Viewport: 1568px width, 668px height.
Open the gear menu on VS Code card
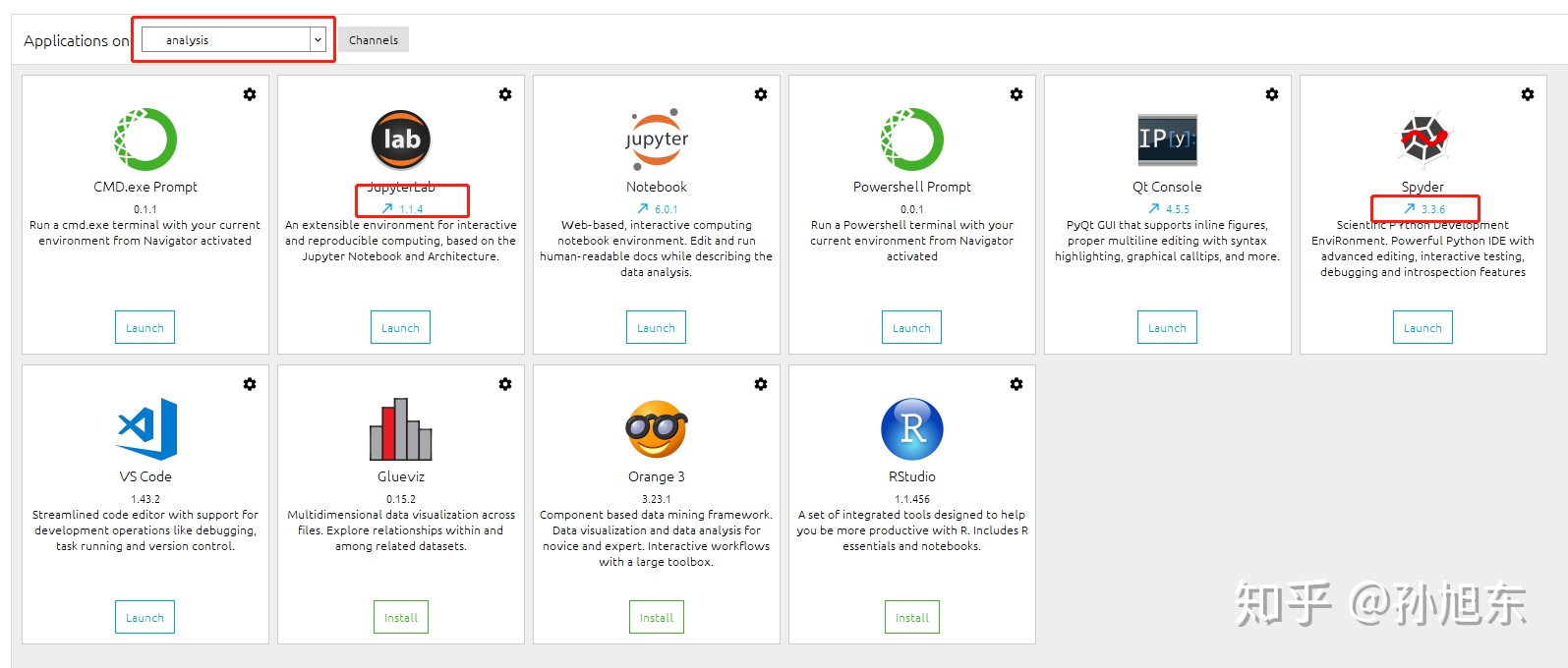(x=250, y=384)
